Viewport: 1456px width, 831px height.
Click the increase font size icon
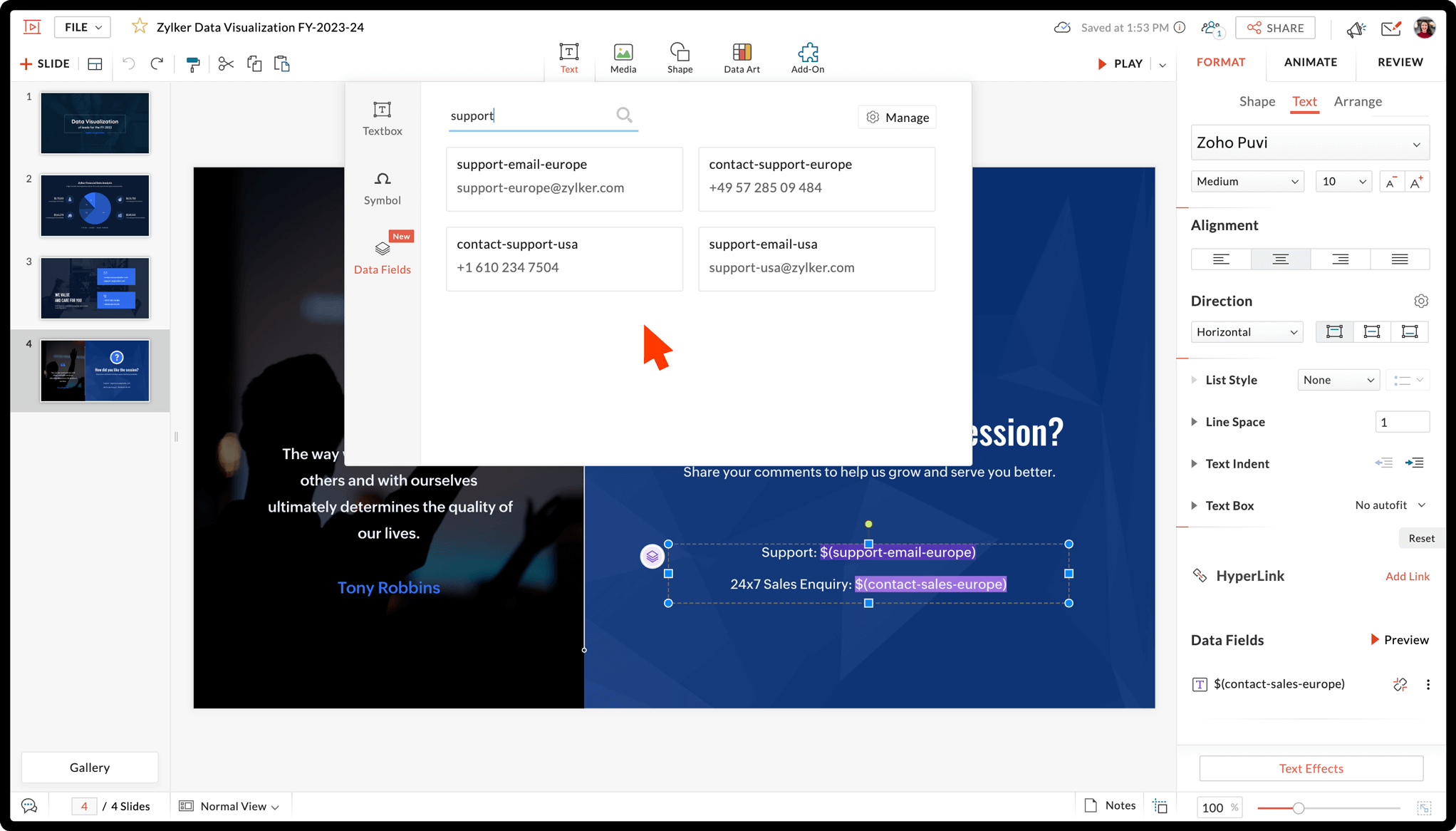click(1416, 182)
